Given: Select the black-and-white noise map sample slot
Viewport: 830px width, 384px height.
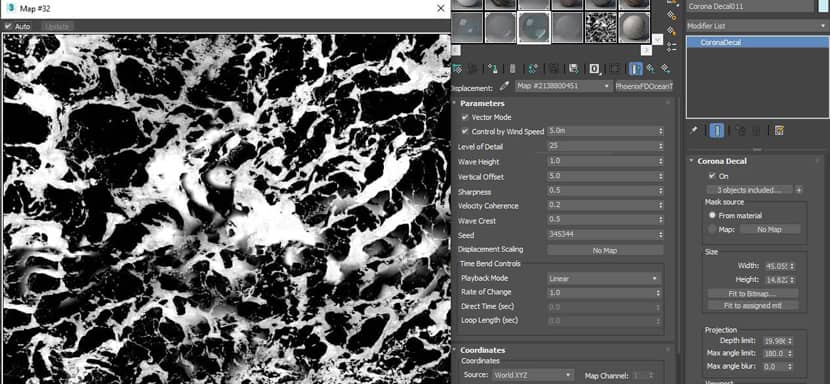Looking at the screenshot, I should coord(601,28).
